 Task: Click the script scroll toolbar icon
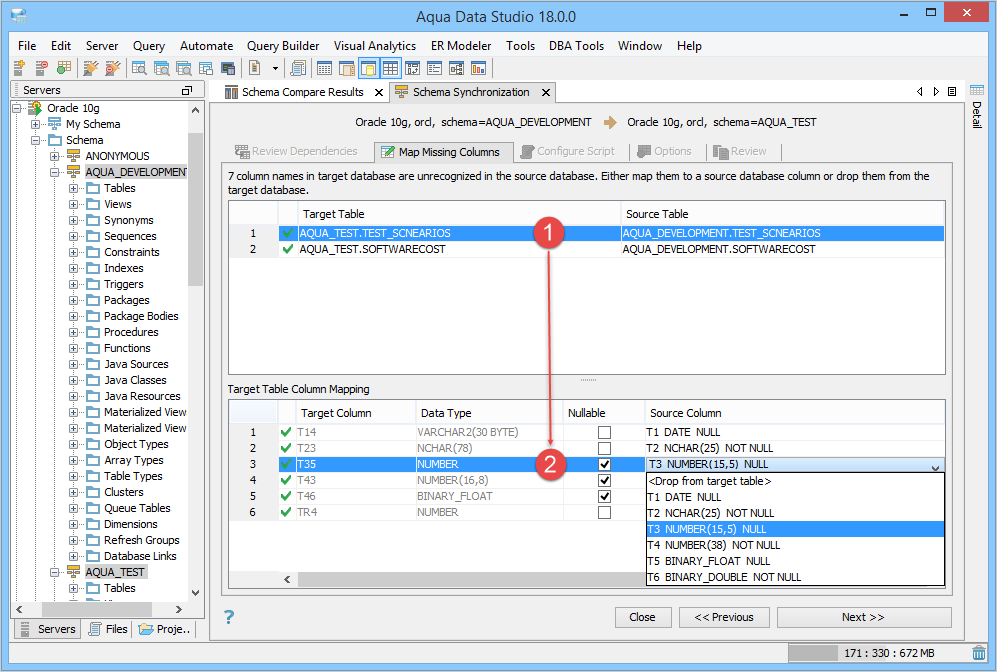[x=298, y=67]
